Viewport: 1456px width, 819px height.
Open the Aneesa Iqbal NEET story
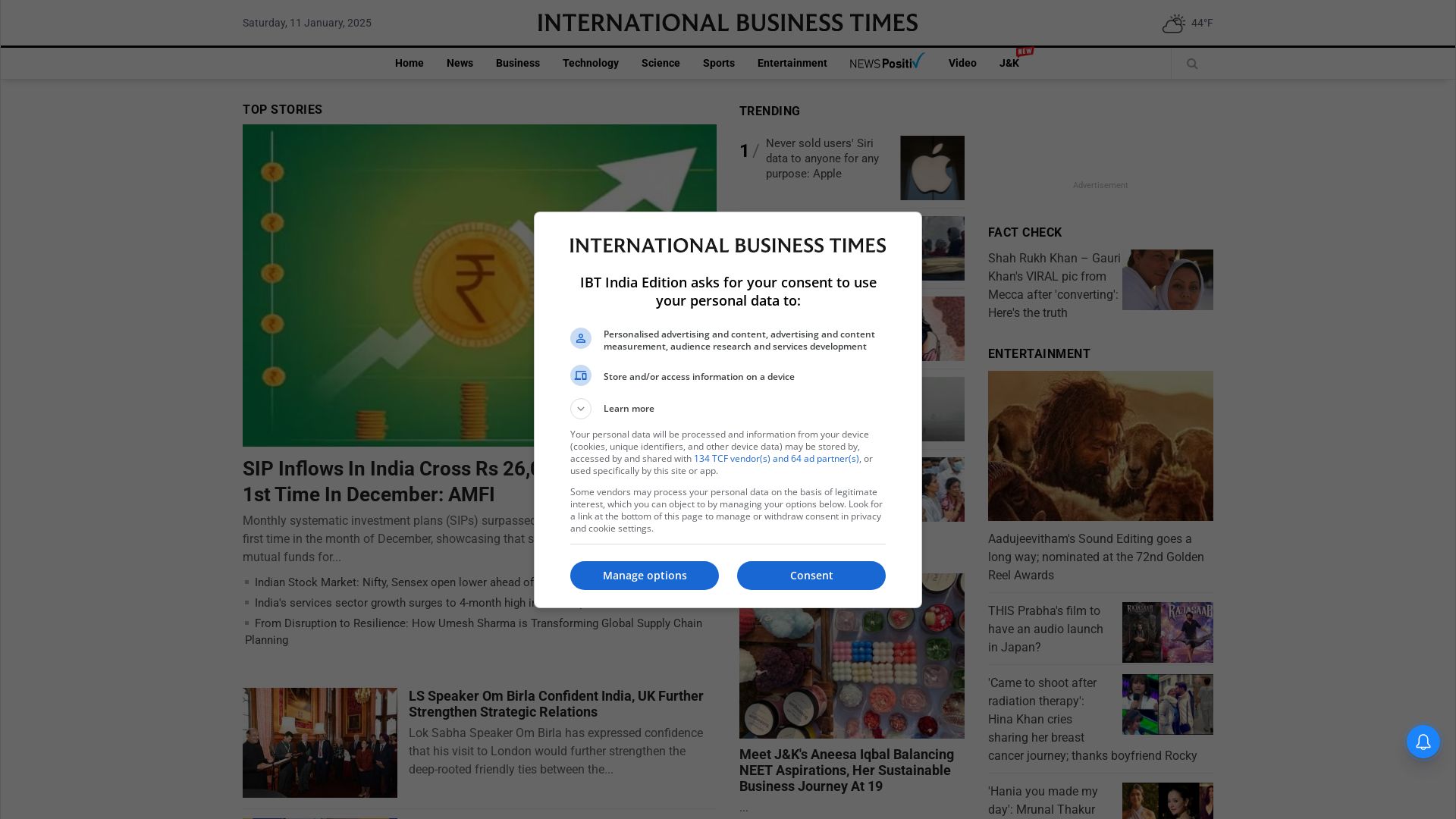pos(846,770)
